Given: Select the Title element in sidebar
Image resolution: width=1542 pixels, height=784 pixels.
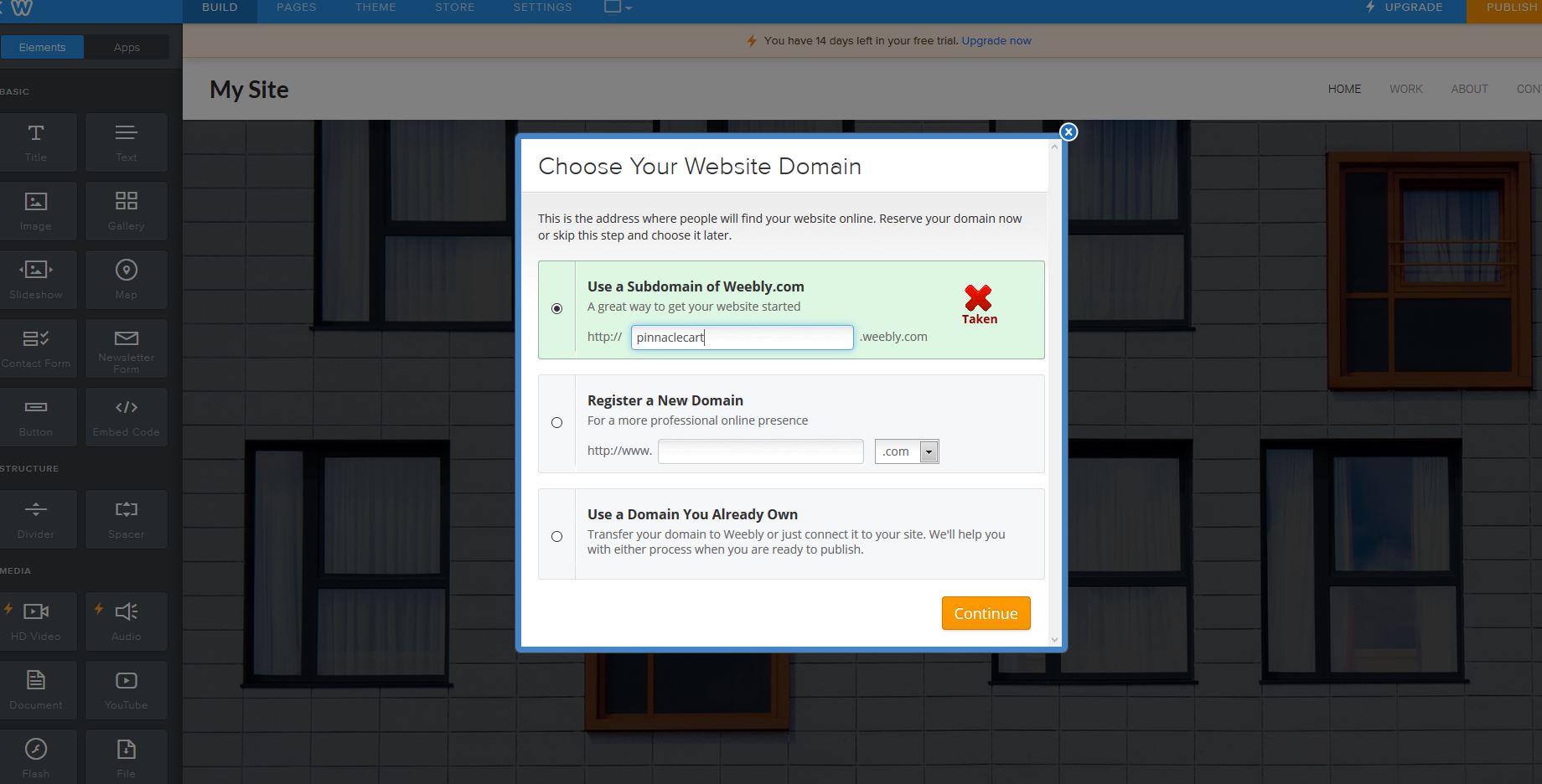Looking at the screenshot, I should point(36,142).
